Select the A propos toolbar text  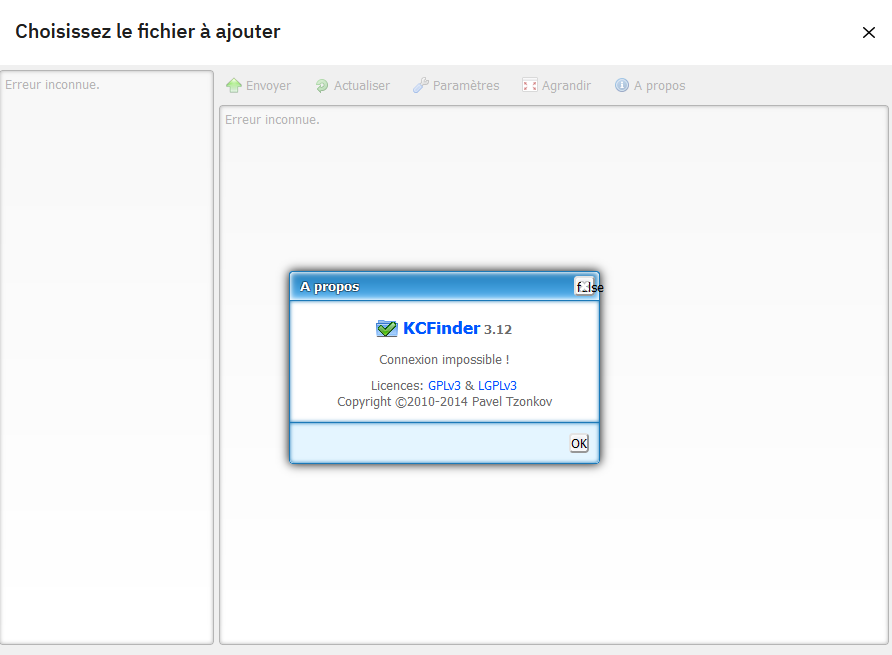[x=659, y=86]
